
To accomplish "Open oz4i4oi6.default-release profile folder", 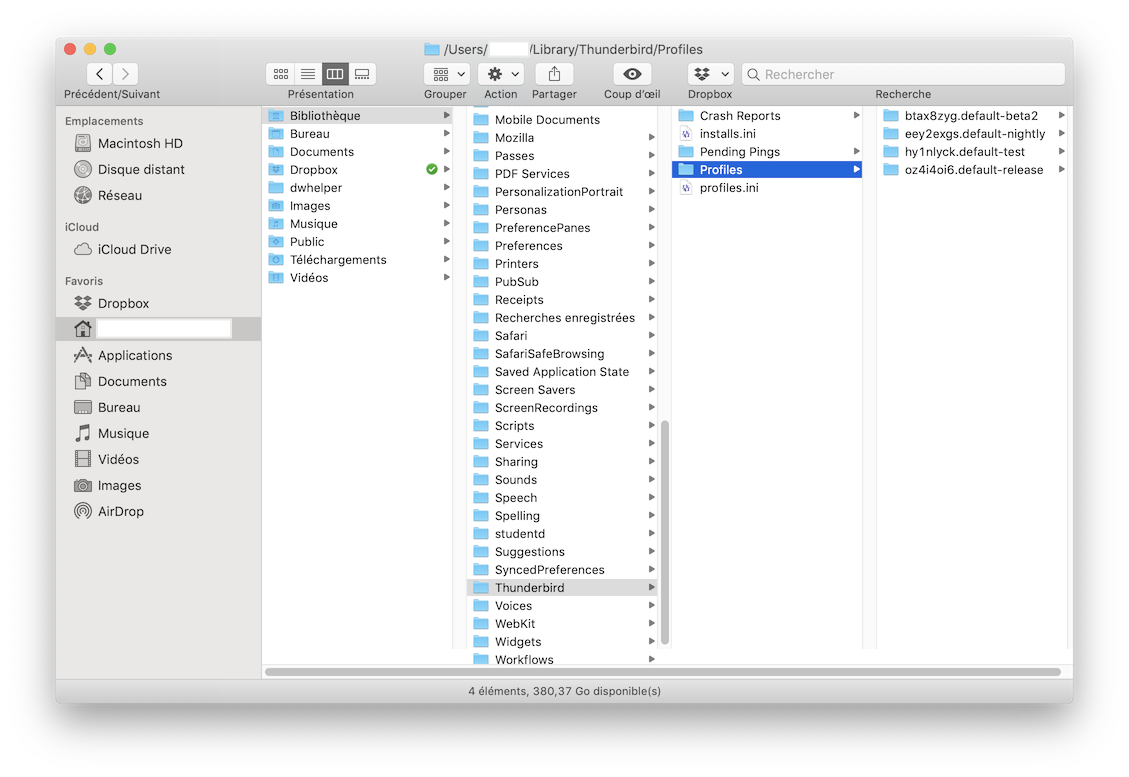I will pyautogui.click(x=972, y=169).
